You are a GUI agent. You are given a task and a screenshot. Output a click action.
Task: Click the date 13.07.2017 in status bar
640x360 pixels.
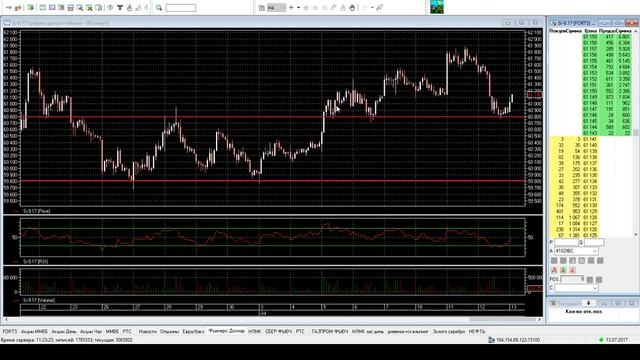[617, 340]
